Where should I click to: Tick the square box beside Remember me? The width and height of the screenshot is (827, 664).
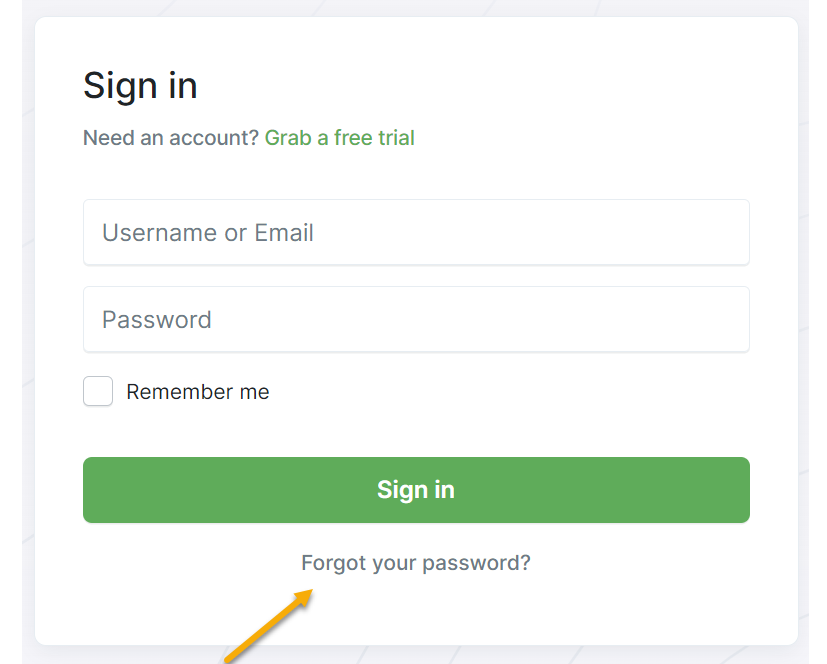click(x=98, y=392)
